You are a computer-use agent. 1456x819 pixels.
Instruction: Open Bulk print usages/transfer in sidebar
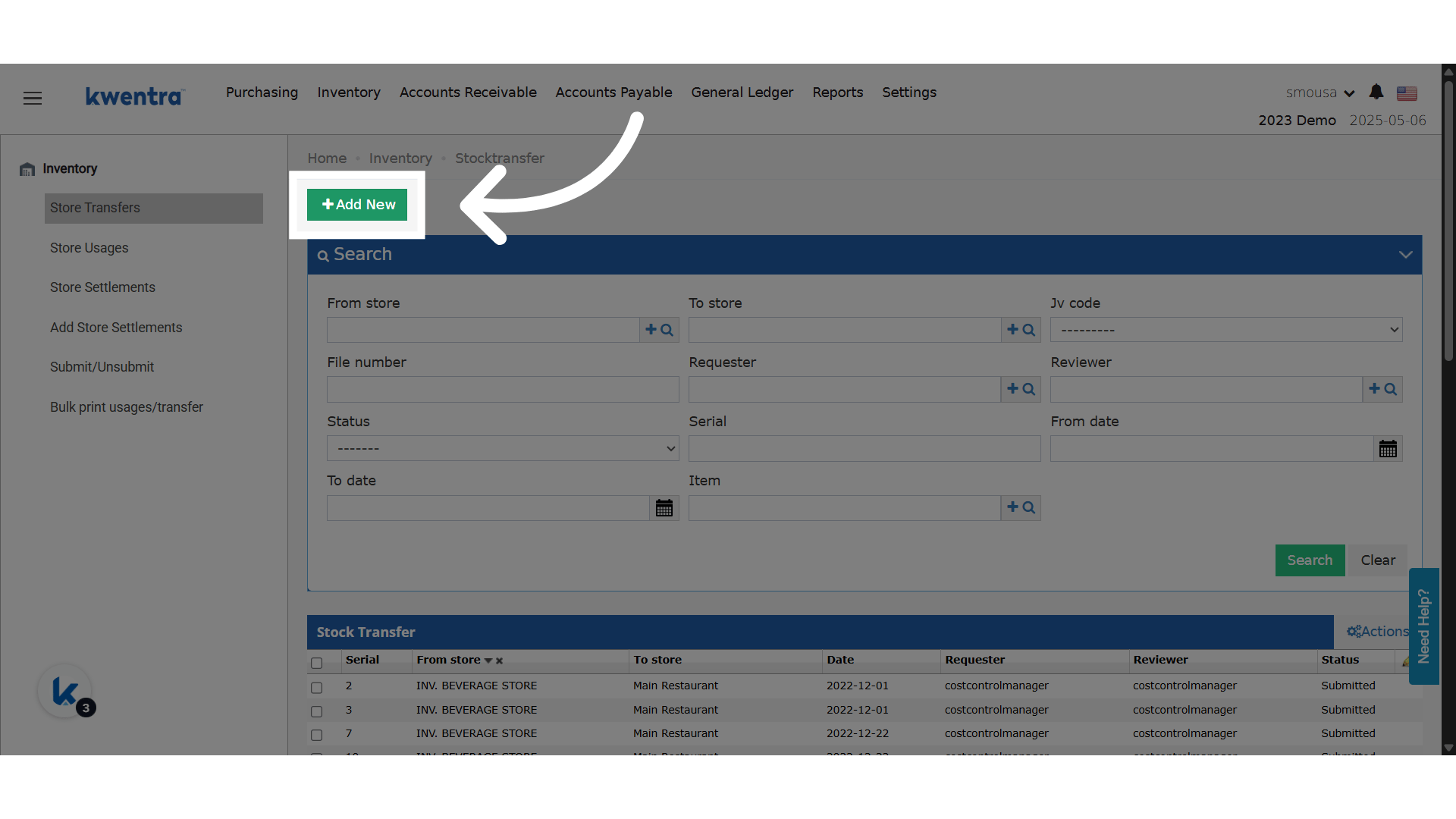point(127,407)
